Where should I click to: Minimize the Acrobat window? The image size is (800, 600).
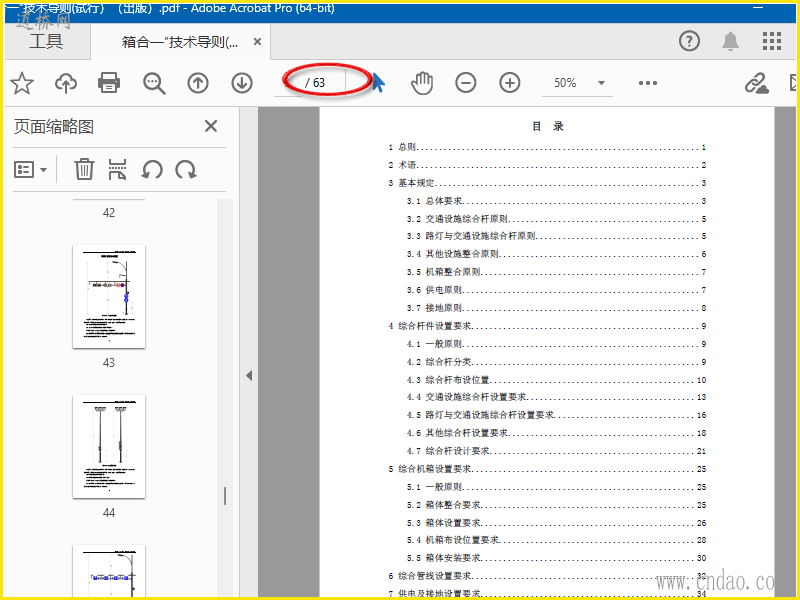(758, 8)
